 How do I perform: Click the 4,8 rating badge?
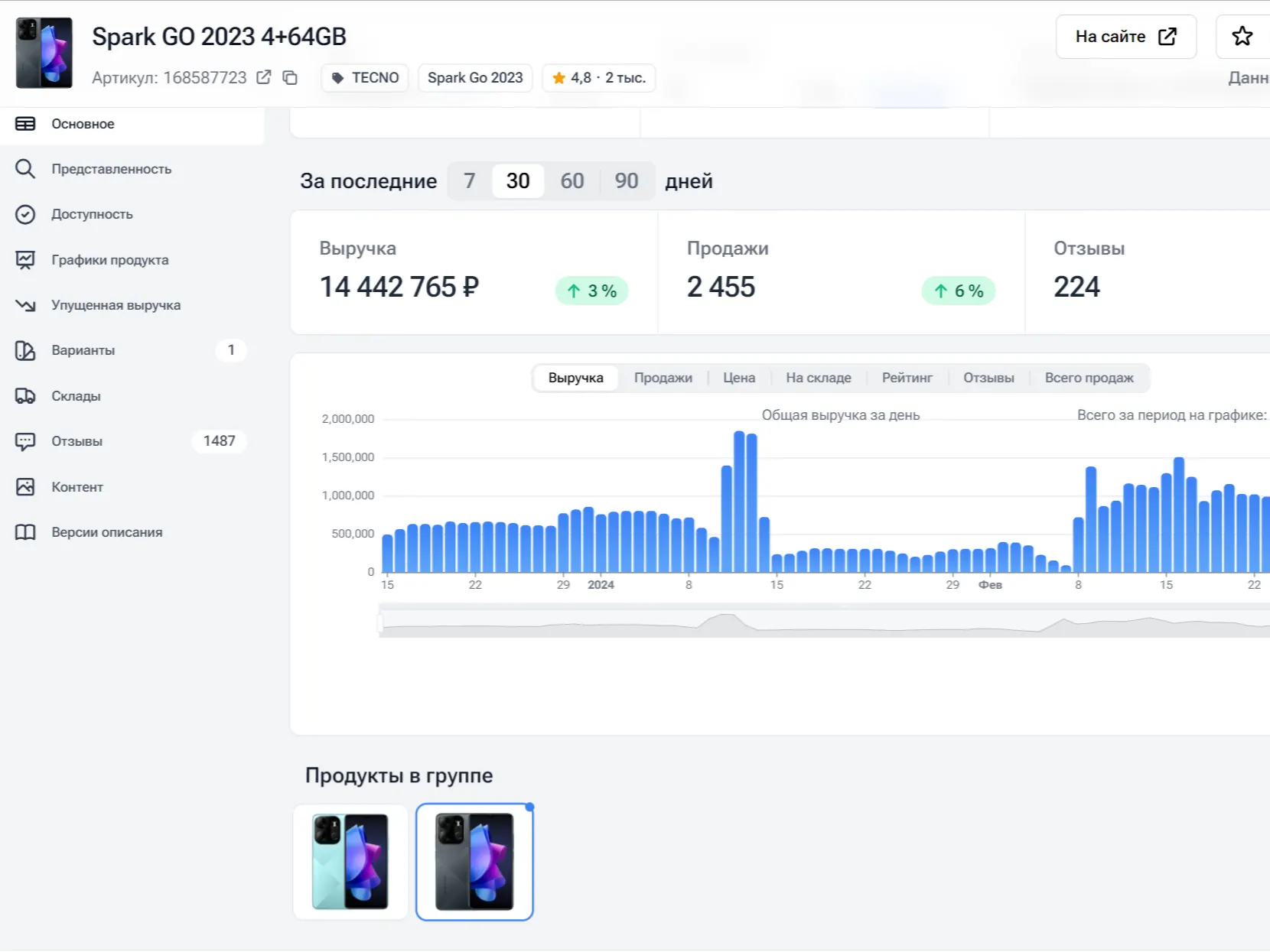[599, 78]
